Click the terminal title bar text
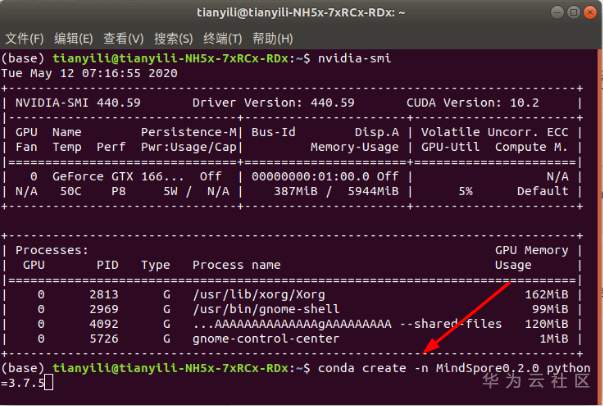The image size is (603, 406). 301,12
